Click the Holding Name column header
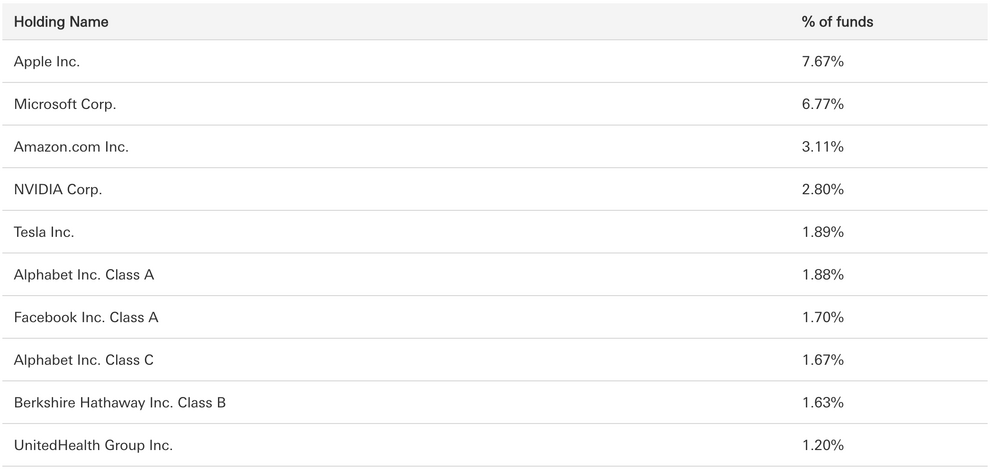This screenshot has height=469, width=990. (61, 22)
